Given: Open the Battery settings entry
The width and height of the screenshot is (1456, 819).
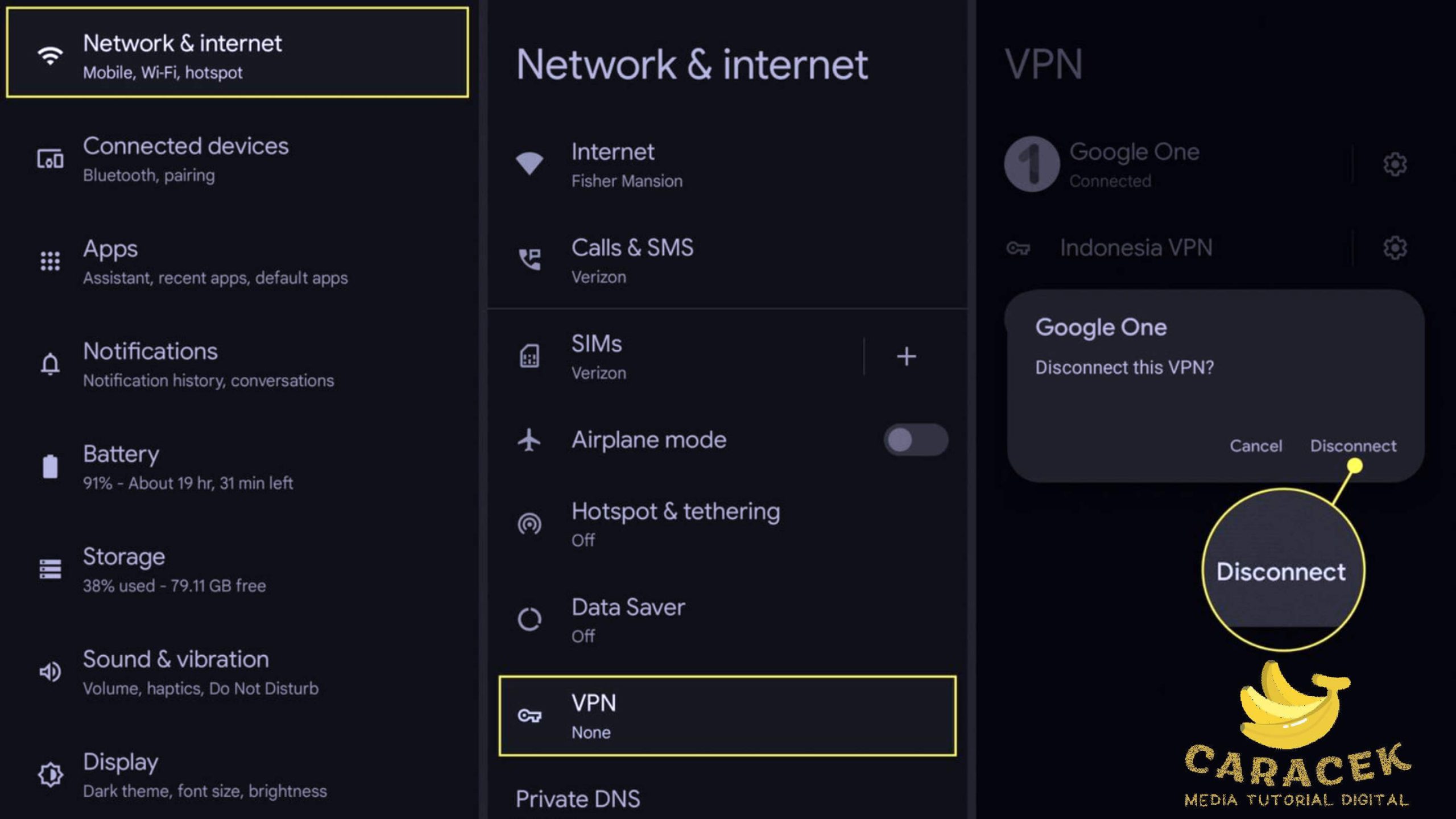Looking at the screenshot, I should (x=188, y=467).
